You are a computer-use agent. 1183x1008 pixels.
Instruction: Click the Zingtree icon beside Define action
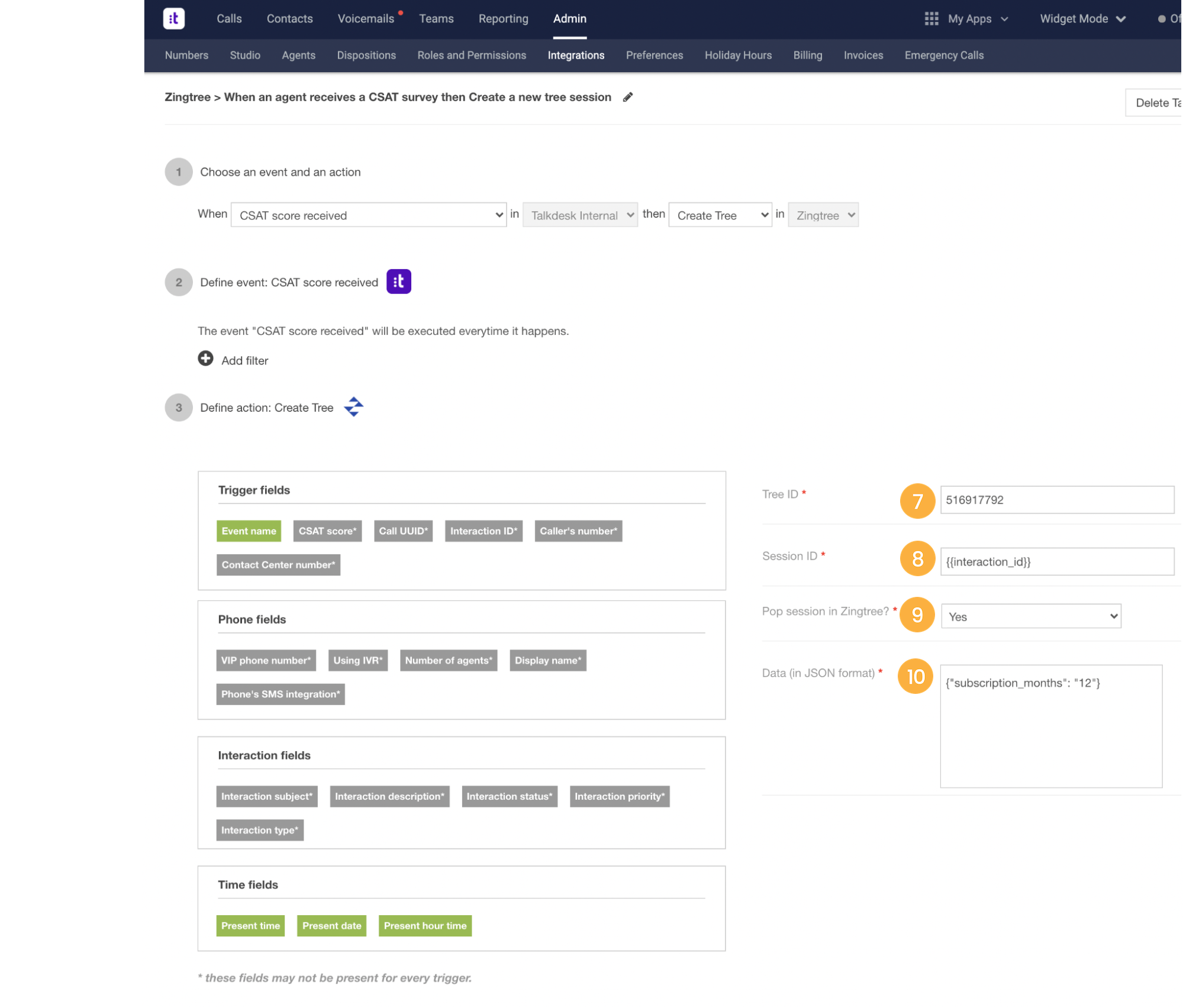click(354, 407)
